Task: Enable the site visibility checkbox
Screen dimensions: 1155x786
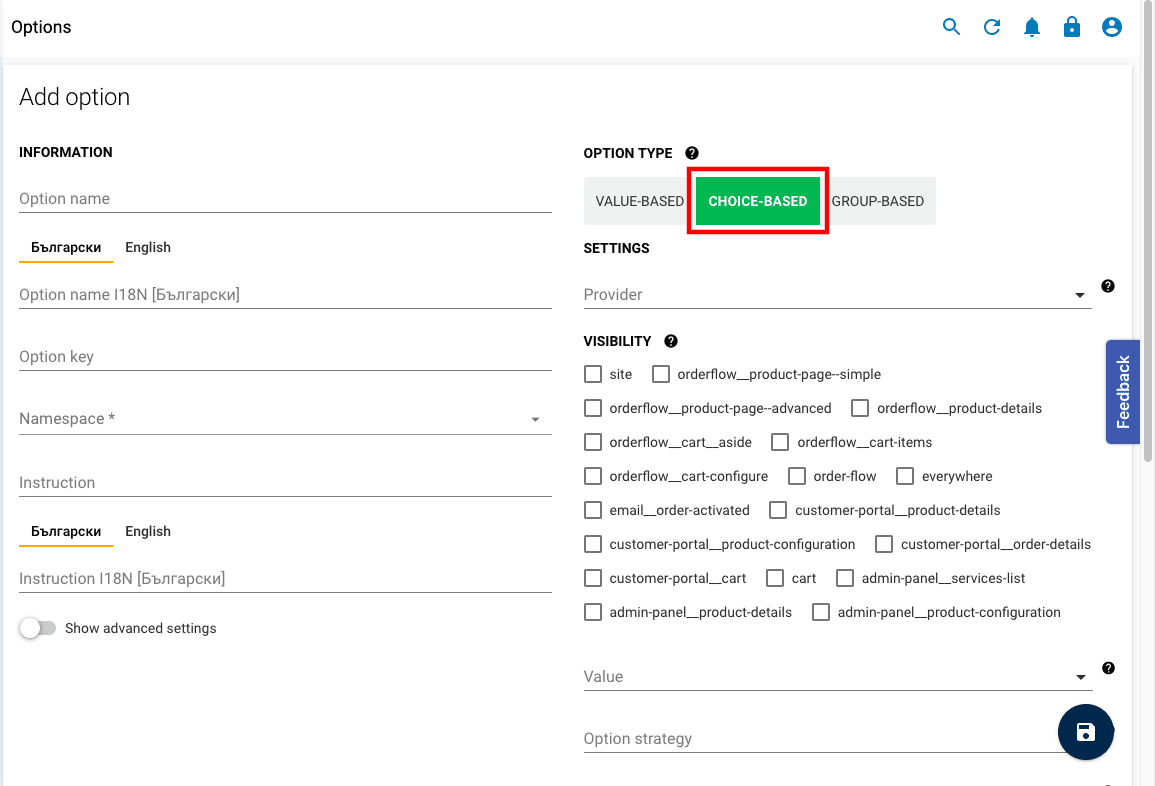Action: [x=592, y=374]
